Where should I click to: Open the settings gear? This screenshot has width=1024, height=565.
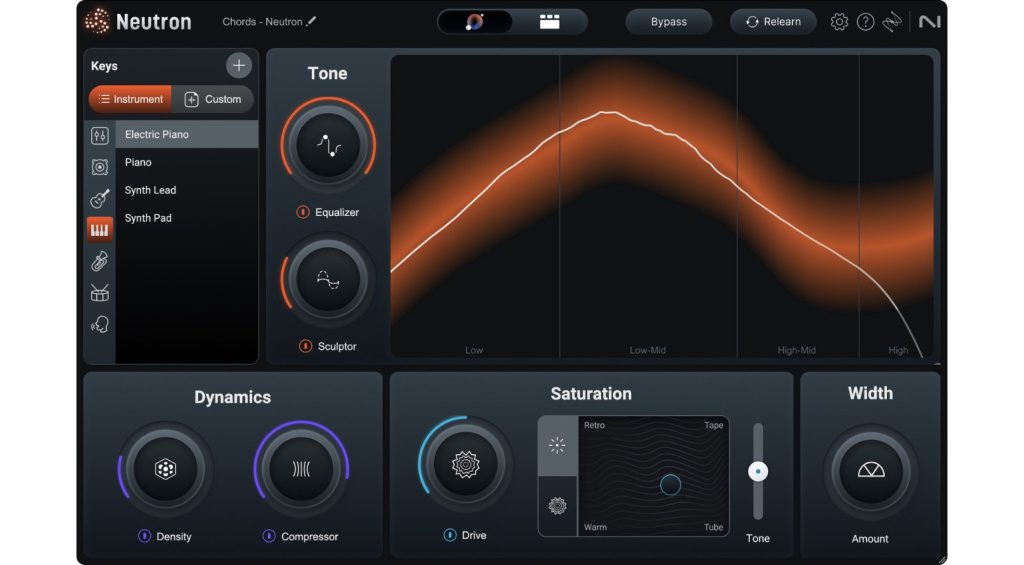[x=839, y=22]
